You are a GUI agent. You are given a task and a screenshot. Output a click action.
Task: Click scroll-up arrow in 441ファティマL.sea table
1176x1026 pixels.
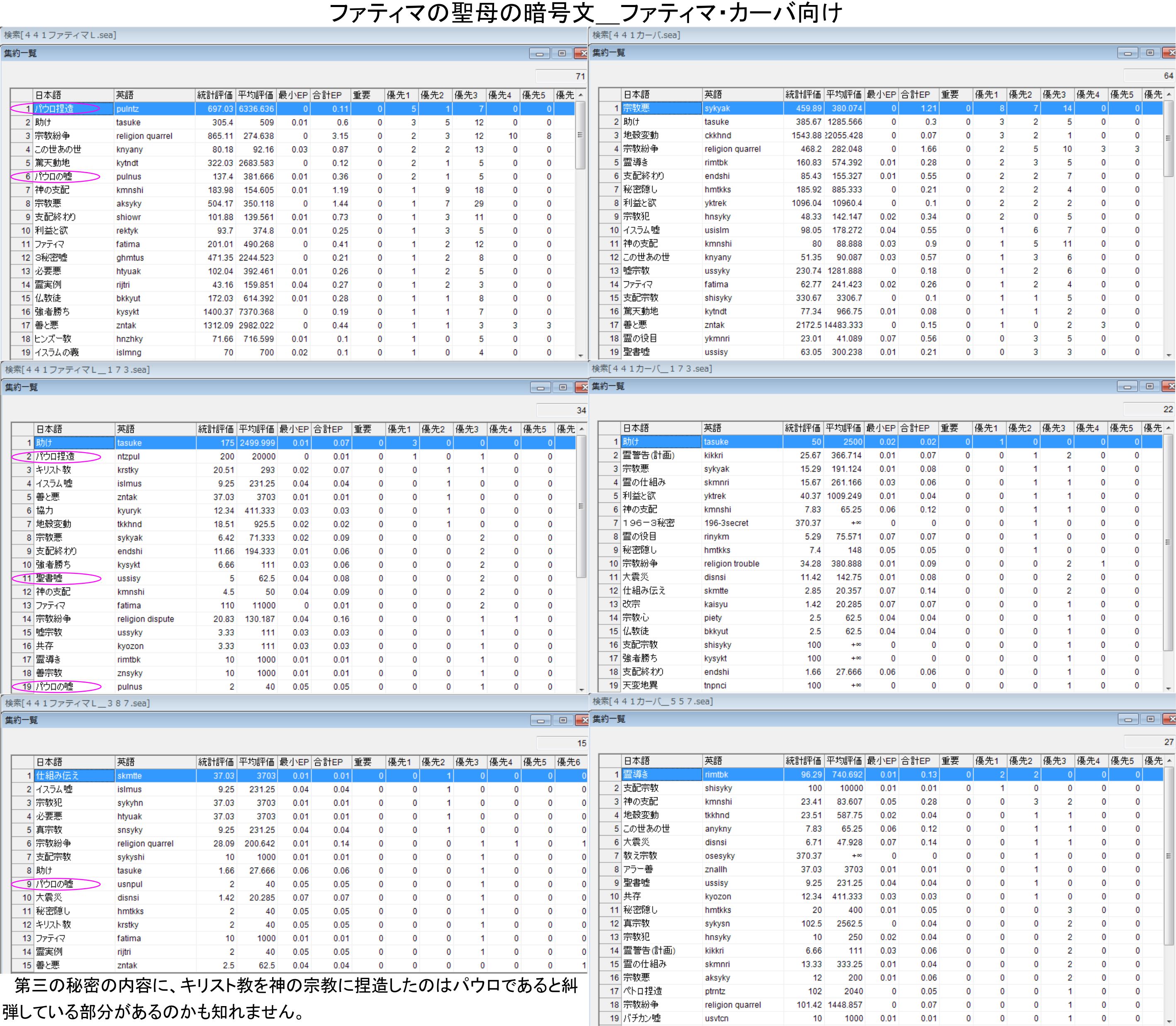tap(581, 95)
